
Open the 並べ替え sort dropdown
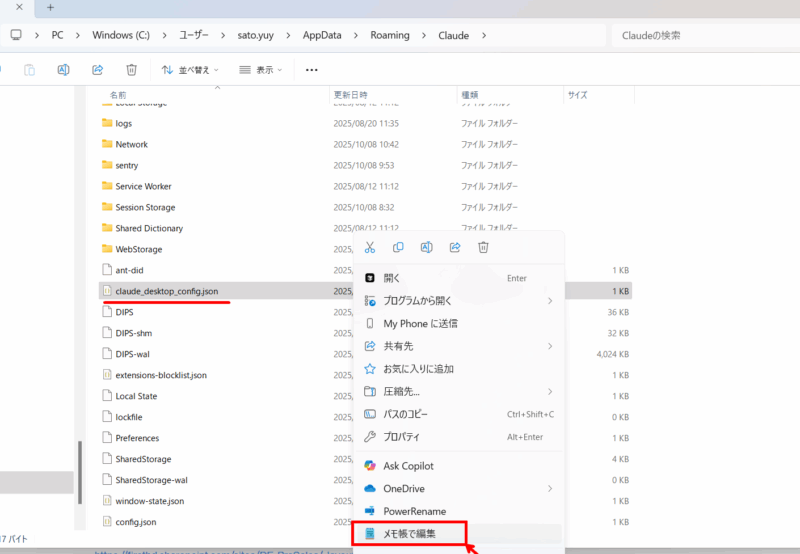[187, 70]
